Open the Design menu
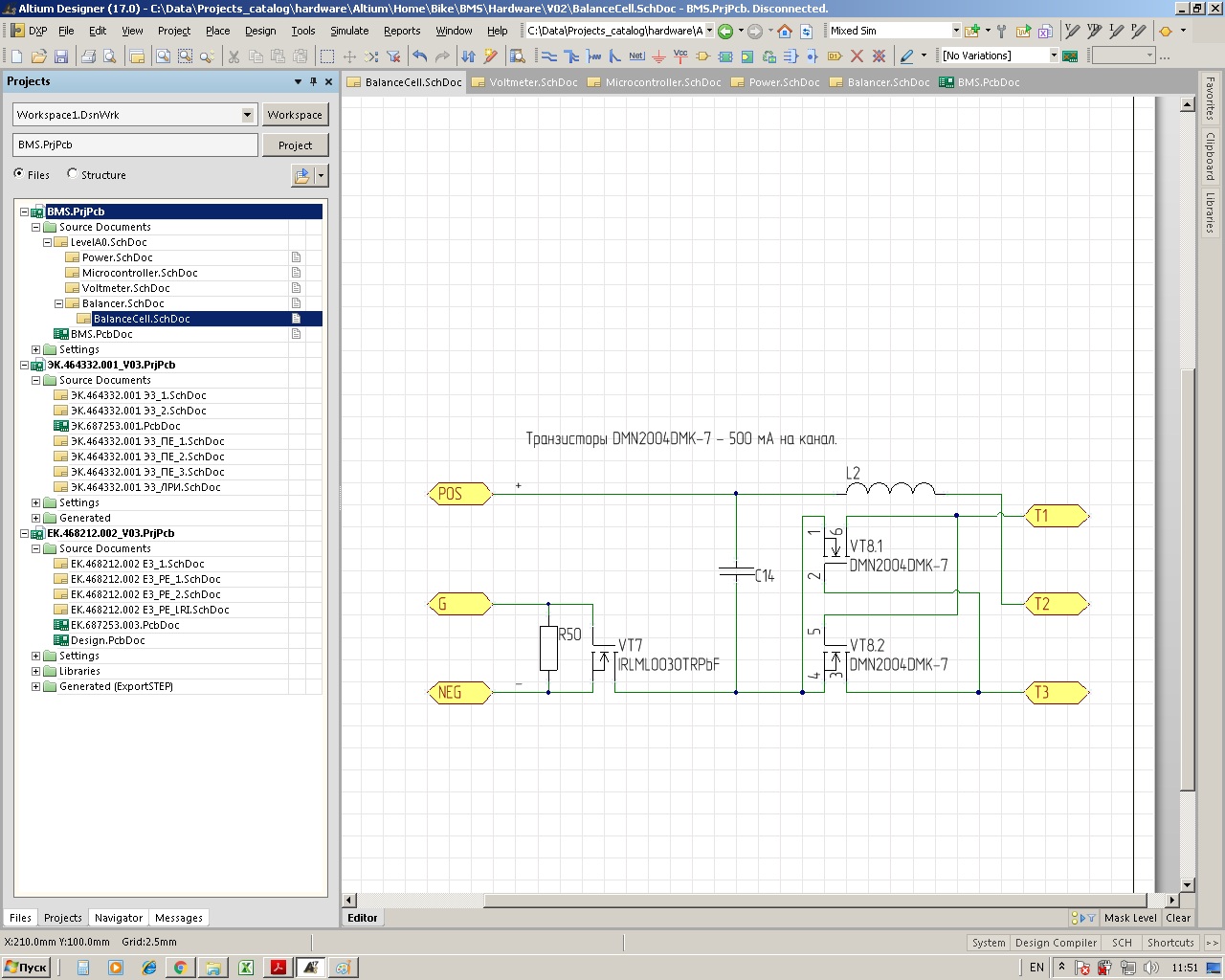Image resolution: width=1225 pixels, height=980 pixels. [x=259, y=31]
